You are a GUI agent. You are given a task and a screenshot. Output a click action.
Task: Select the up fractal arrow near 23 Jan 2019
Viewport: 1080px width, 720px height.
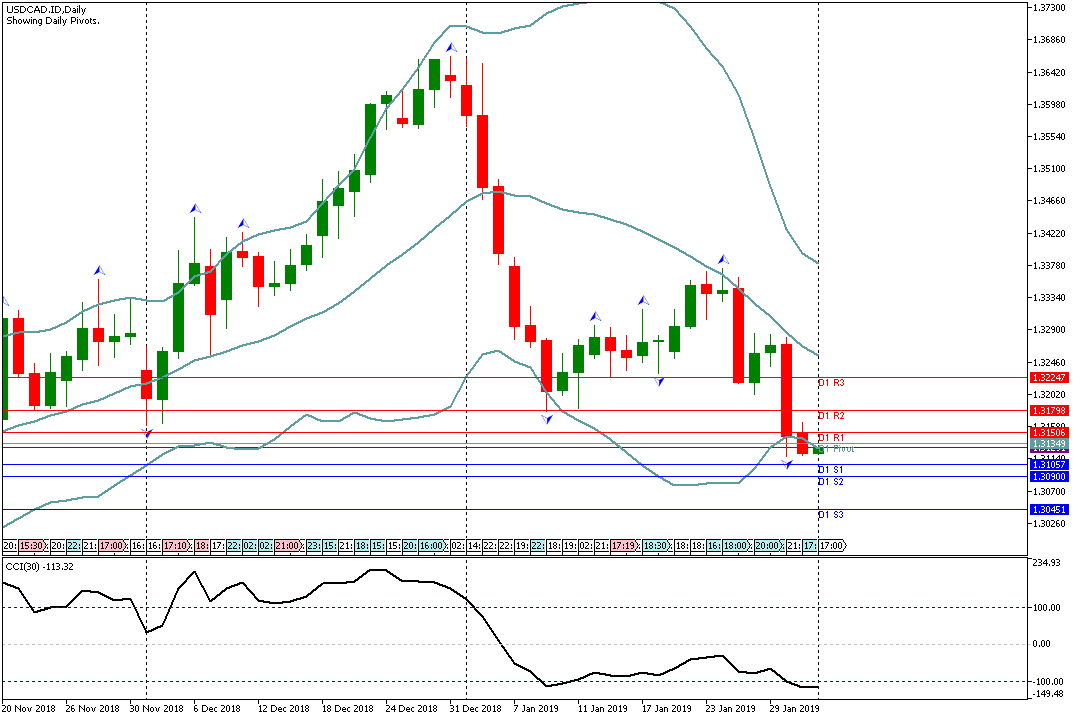[x=722, y=260]
